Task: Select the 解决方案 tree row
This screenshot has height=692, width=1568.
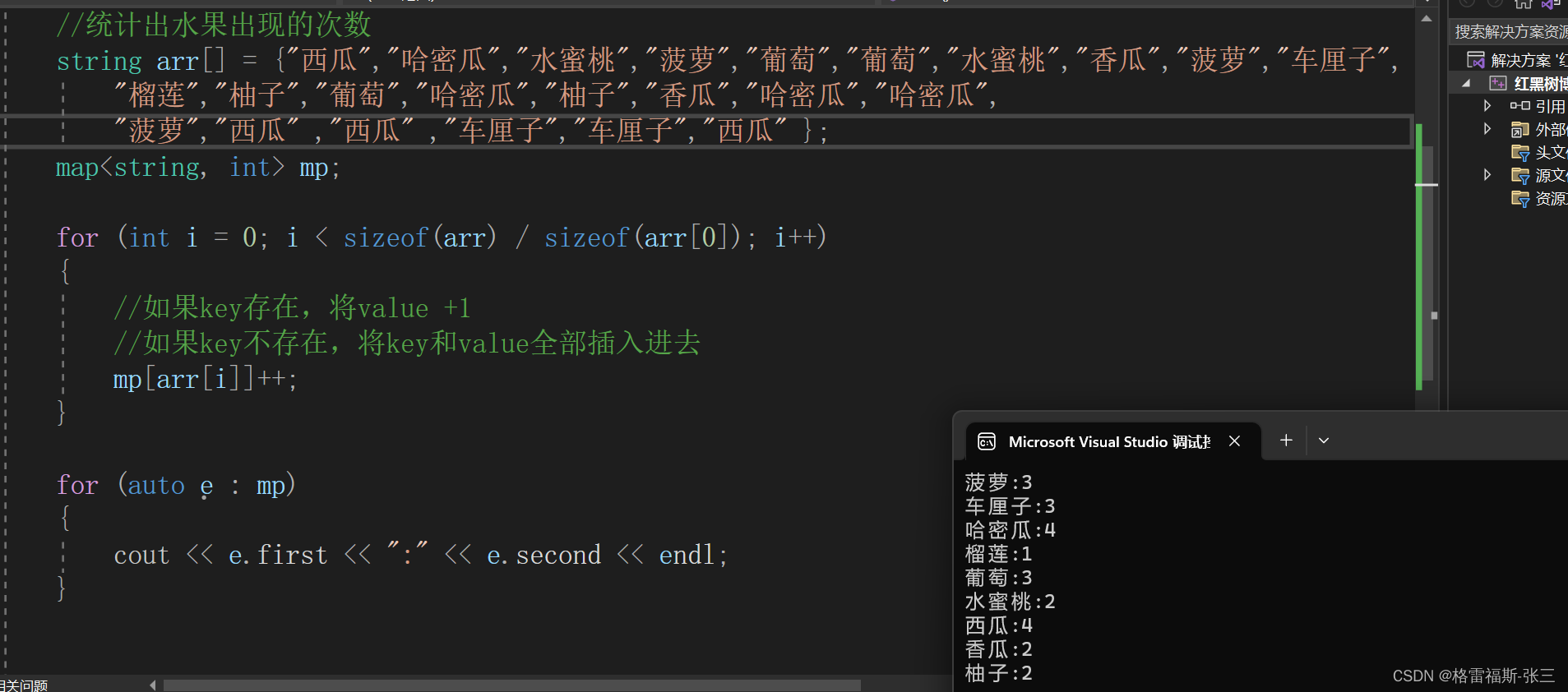Action: click(x=1509, y=60)
